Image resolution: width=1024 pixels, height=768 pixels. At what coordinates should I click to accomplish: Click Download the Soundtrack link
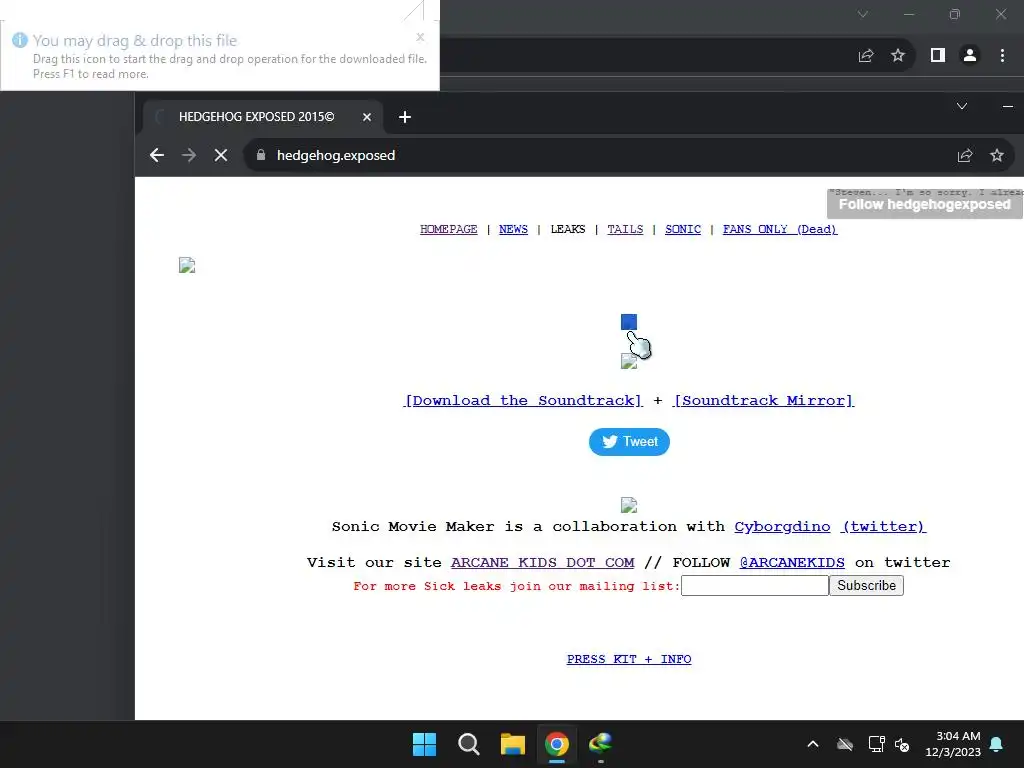pos(523,400)
